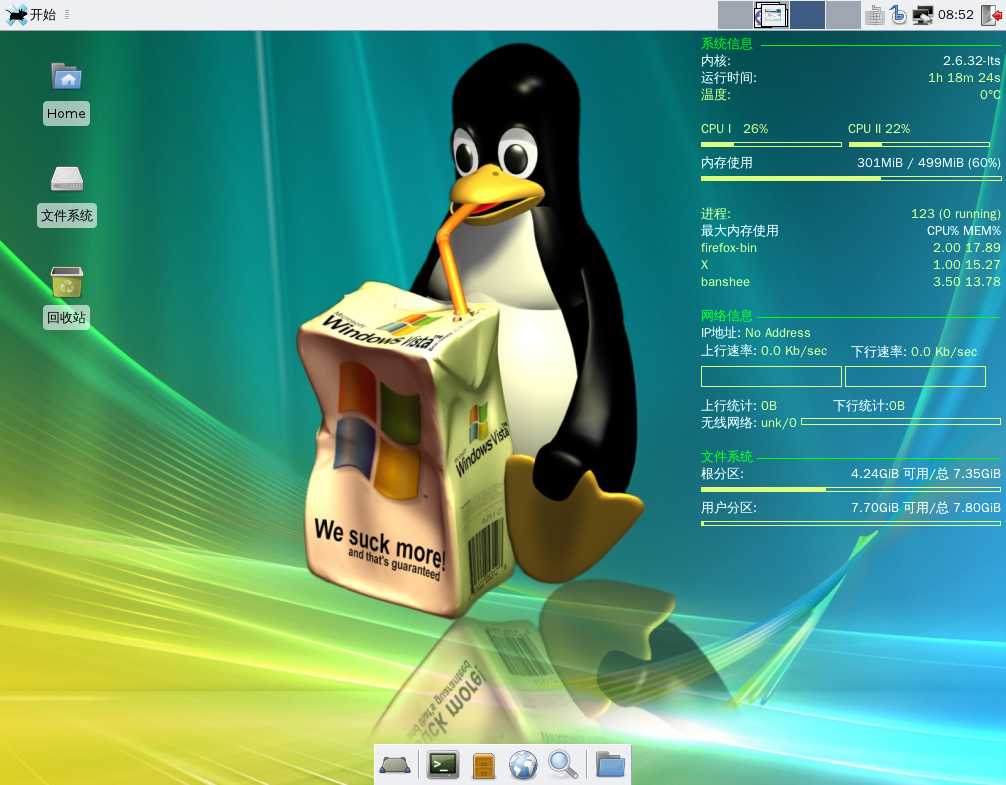Click the 上行统计 0B upload total
1006x785 pixels.
coord(738,405)
